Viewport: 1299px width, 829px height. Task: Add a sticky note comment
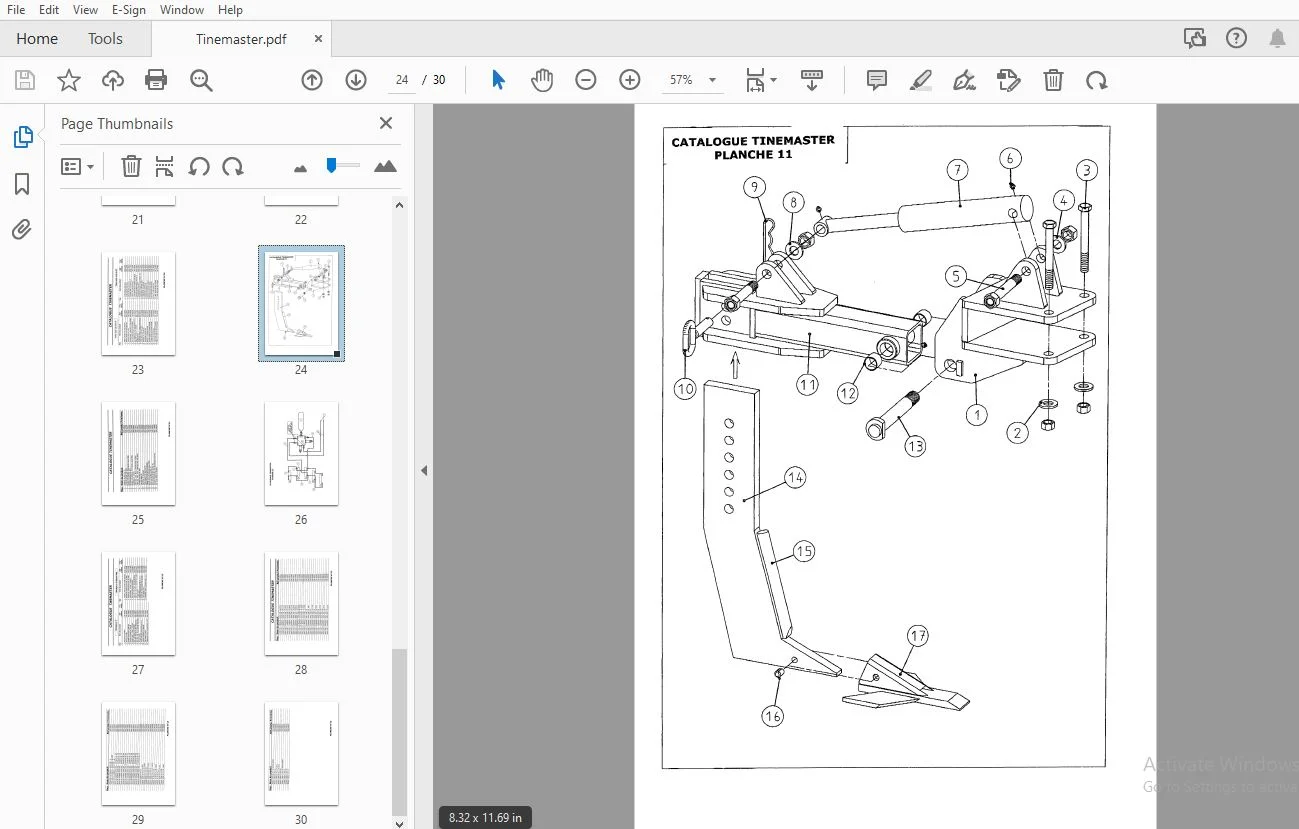877,80
